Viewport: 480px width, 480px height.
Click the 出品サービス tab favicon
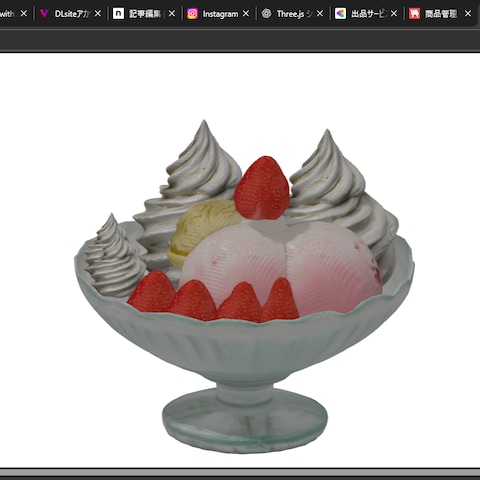[340, 14]
